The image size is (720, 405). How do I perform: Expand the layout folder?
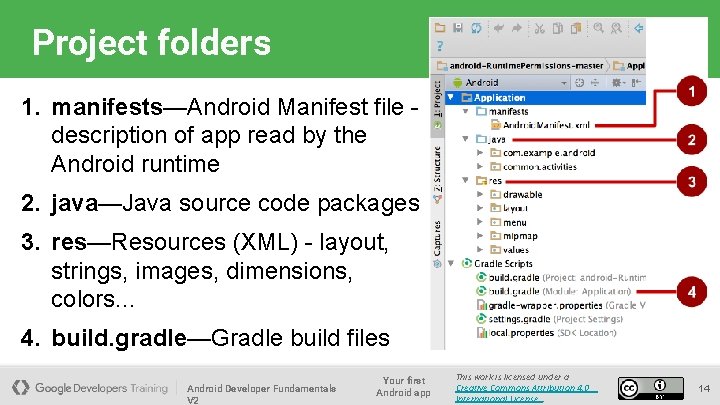pyautogui.click(x=480, y=208)
